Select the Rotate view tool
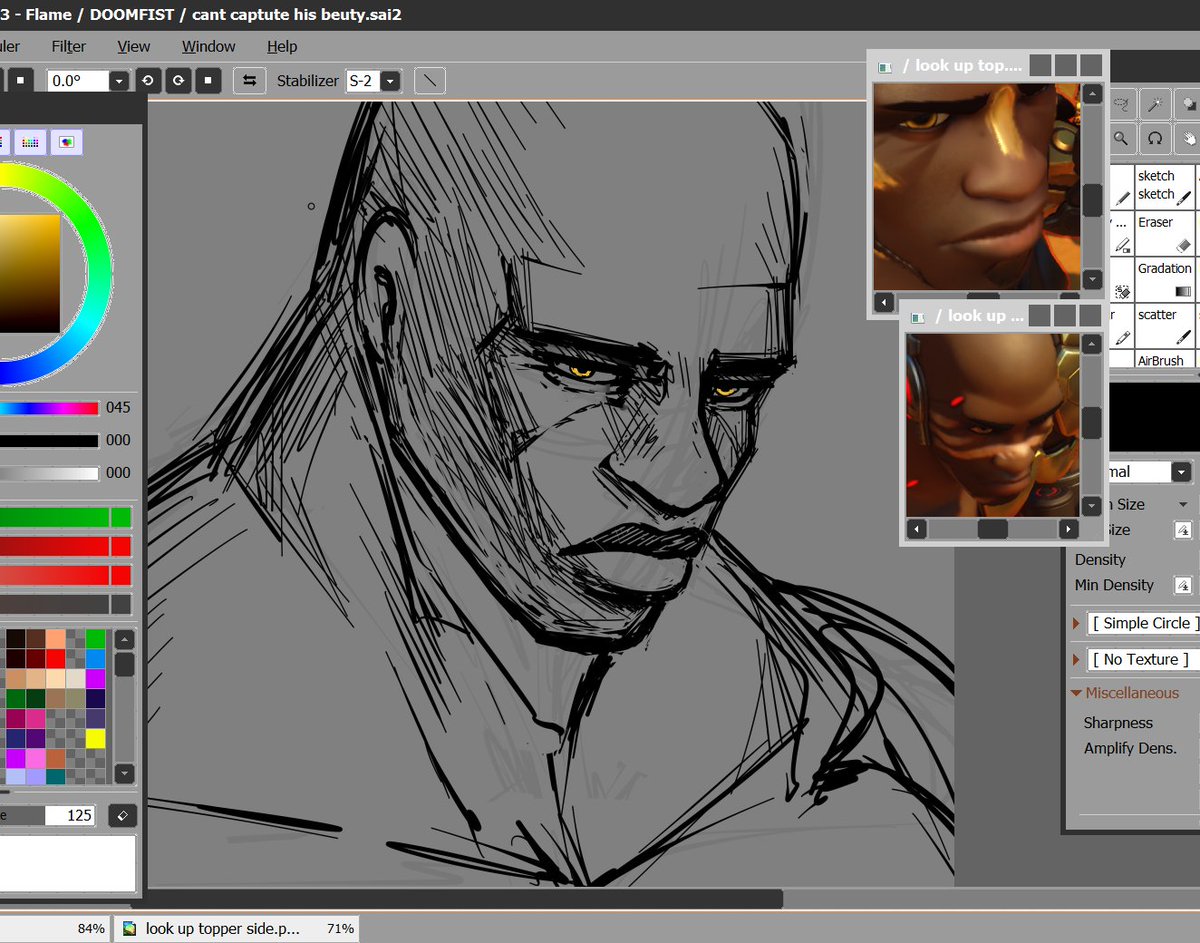This screenshot has width=1200, height=943. click(1155, 138)
